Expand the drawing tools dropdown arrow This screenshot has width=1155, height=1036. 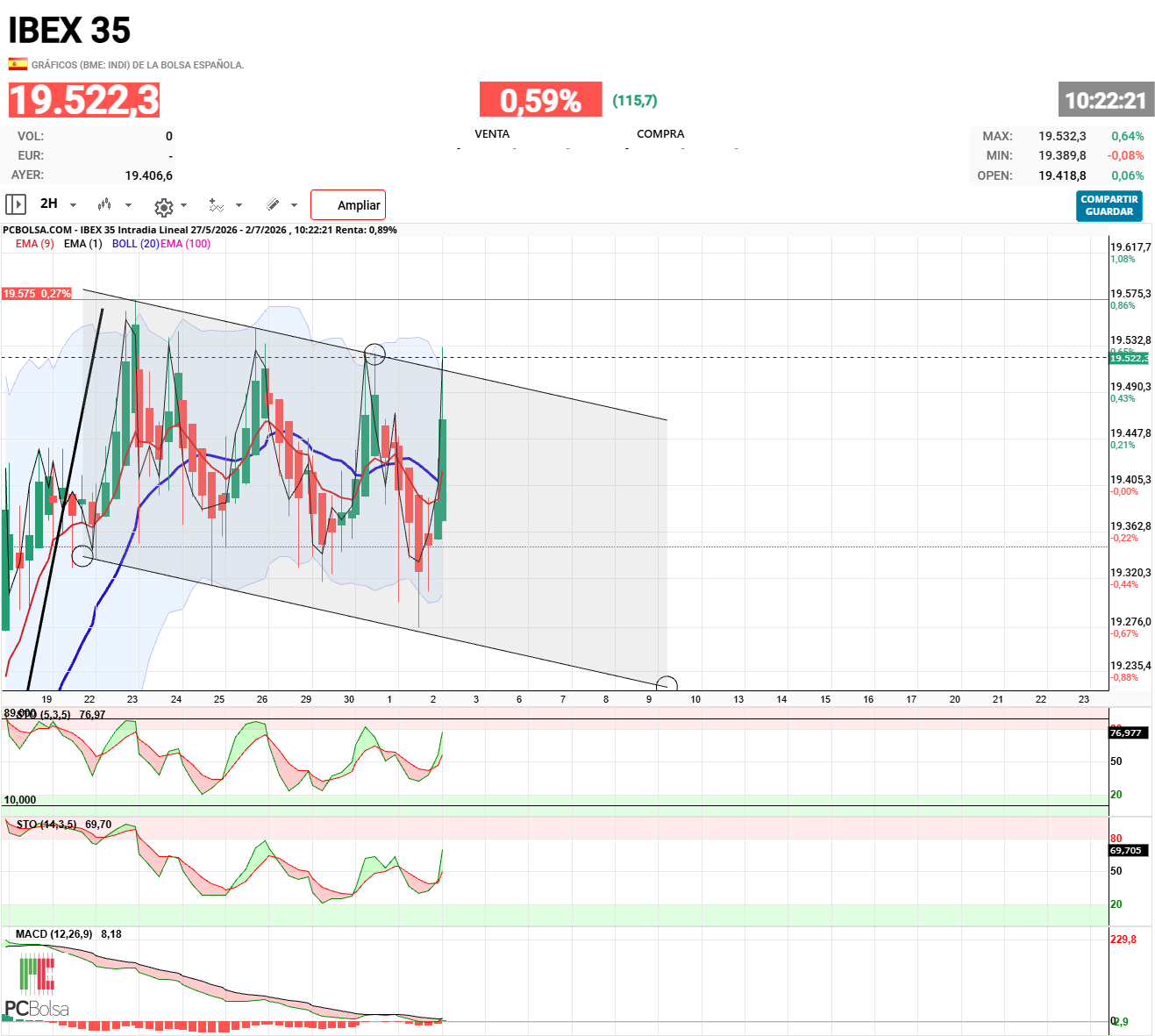tap(294, 205)
